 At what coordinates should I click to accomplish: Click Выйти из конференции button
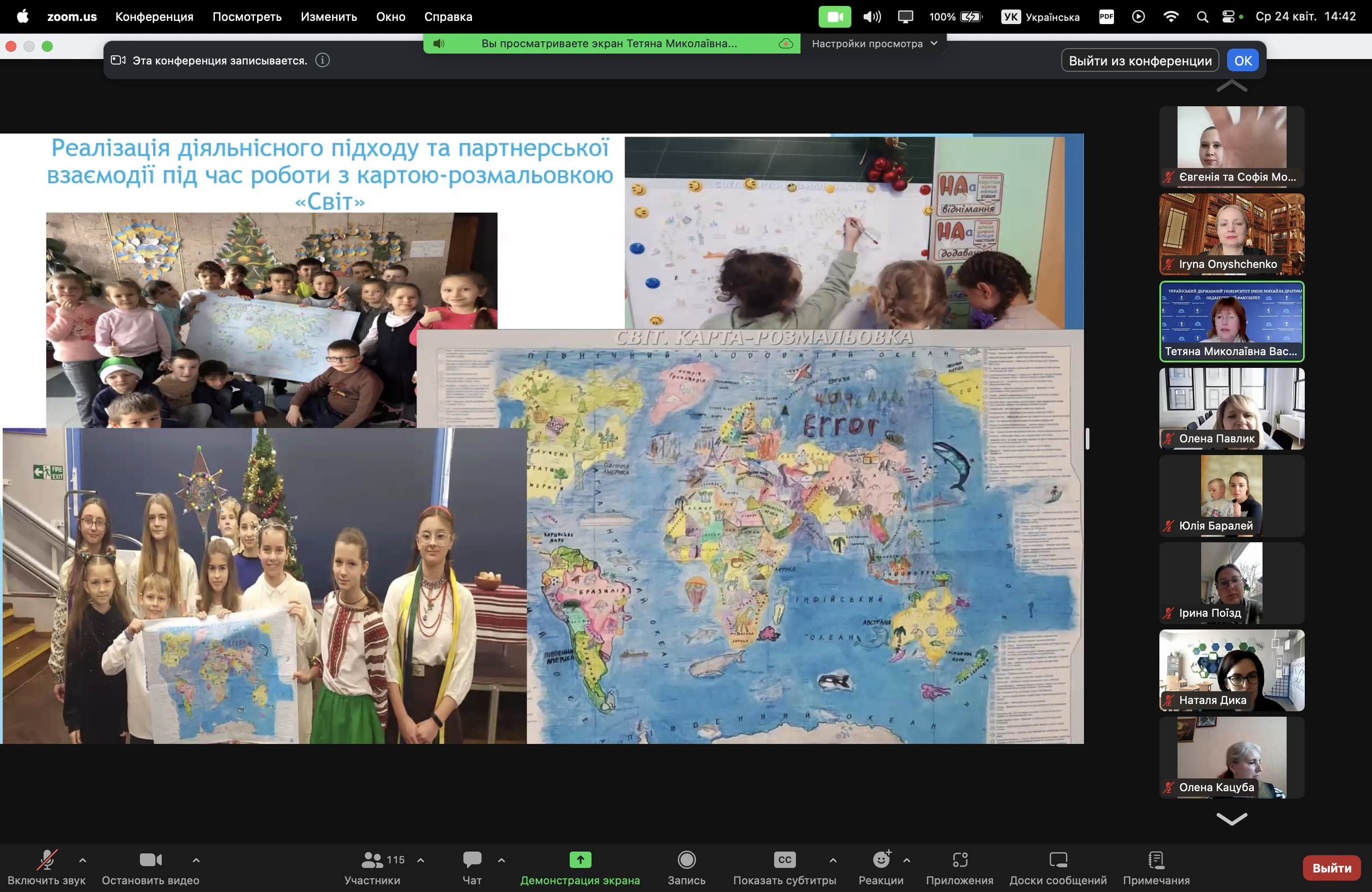click(x=1140, y=60)
